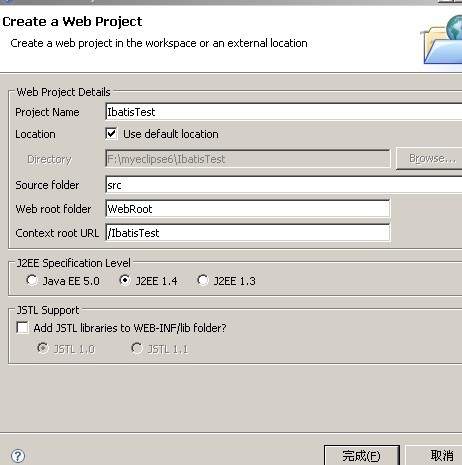Click the 'J2EE Specification Level' group title
462x465 pixels.
(74, 263)
